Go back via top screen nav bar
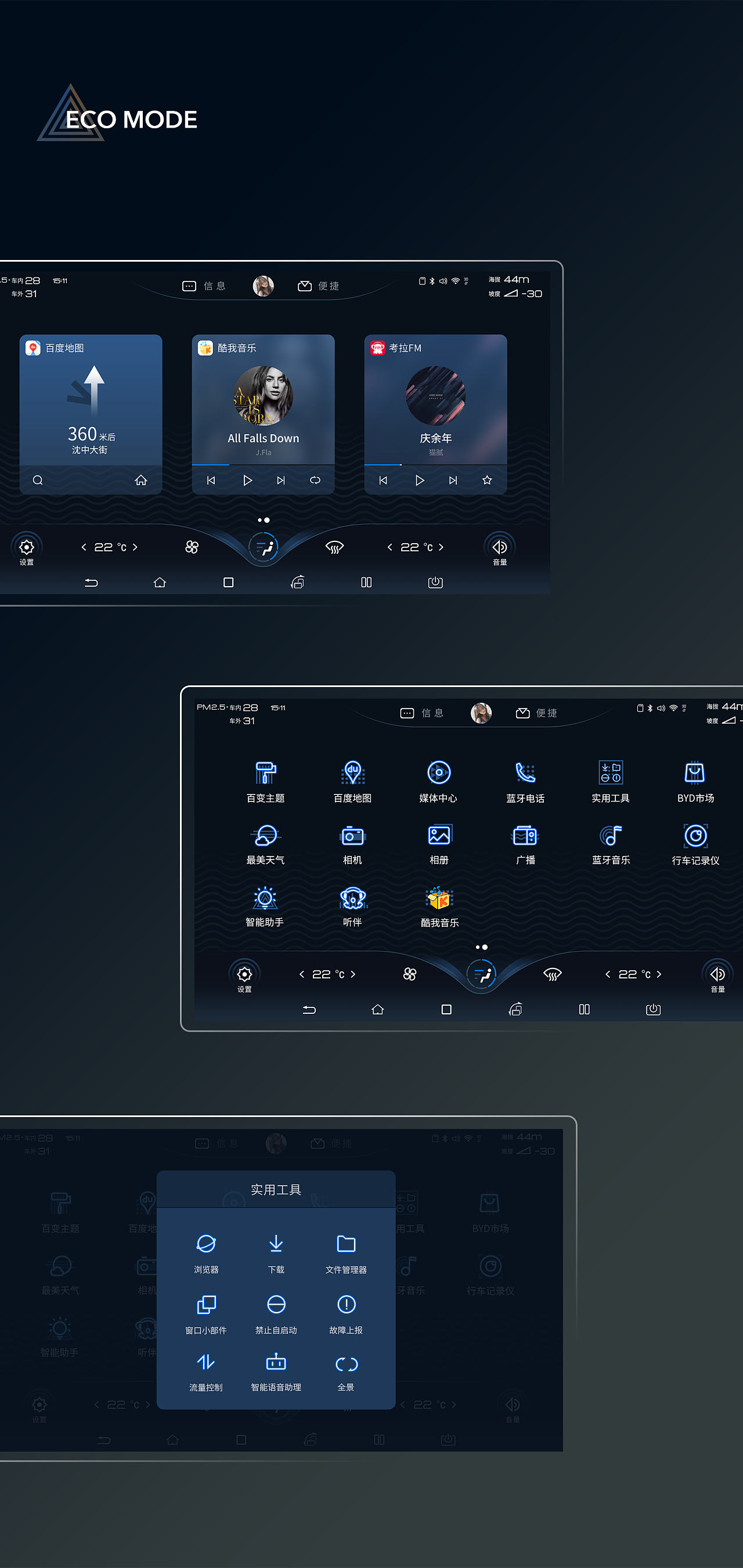The width and height of the screenshot is (743, 1568). (x=91, y=583)
